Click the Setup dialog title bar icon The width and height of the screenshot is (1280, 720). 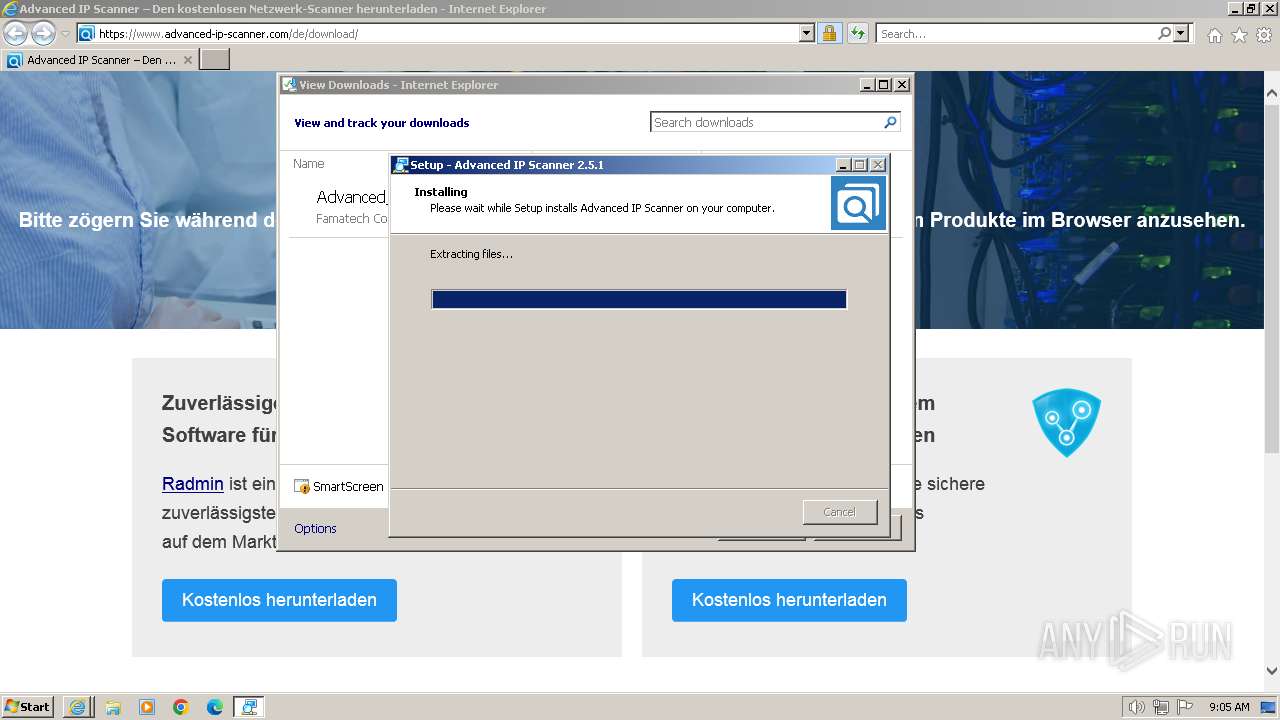pos(401,165)
